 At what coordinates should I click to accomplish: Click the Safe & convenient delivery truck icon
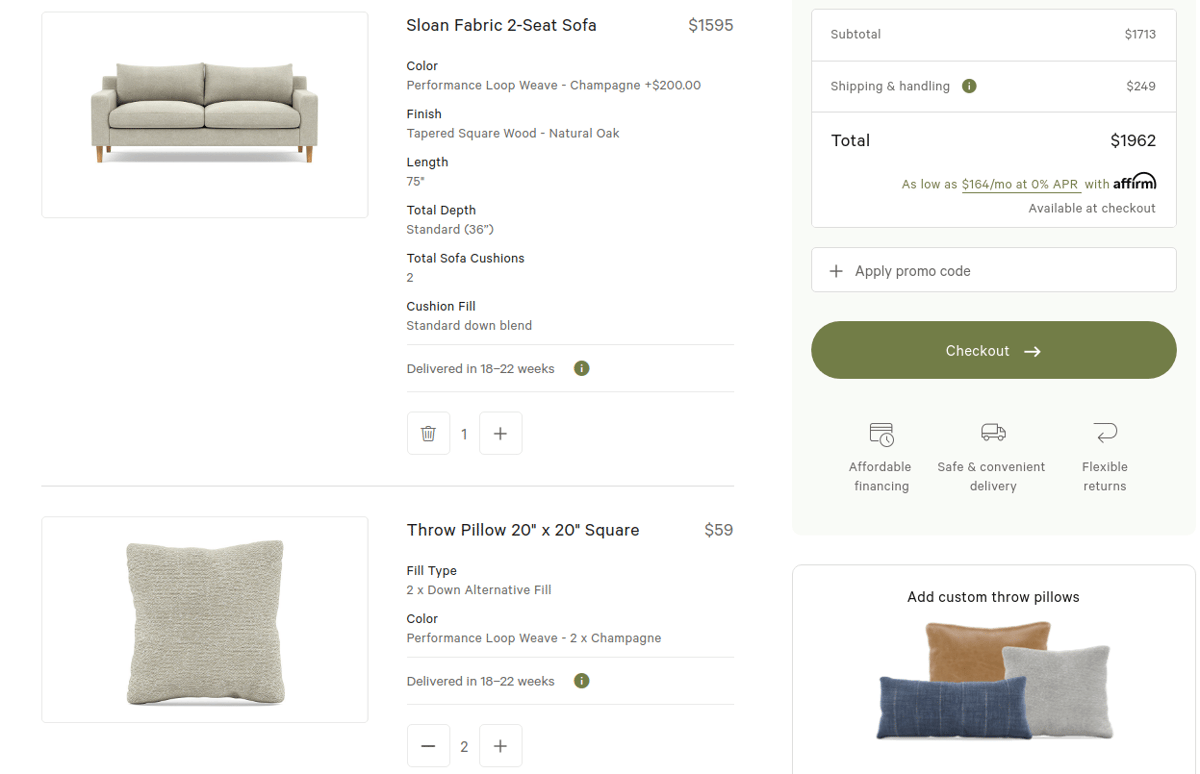click(991, 434)
